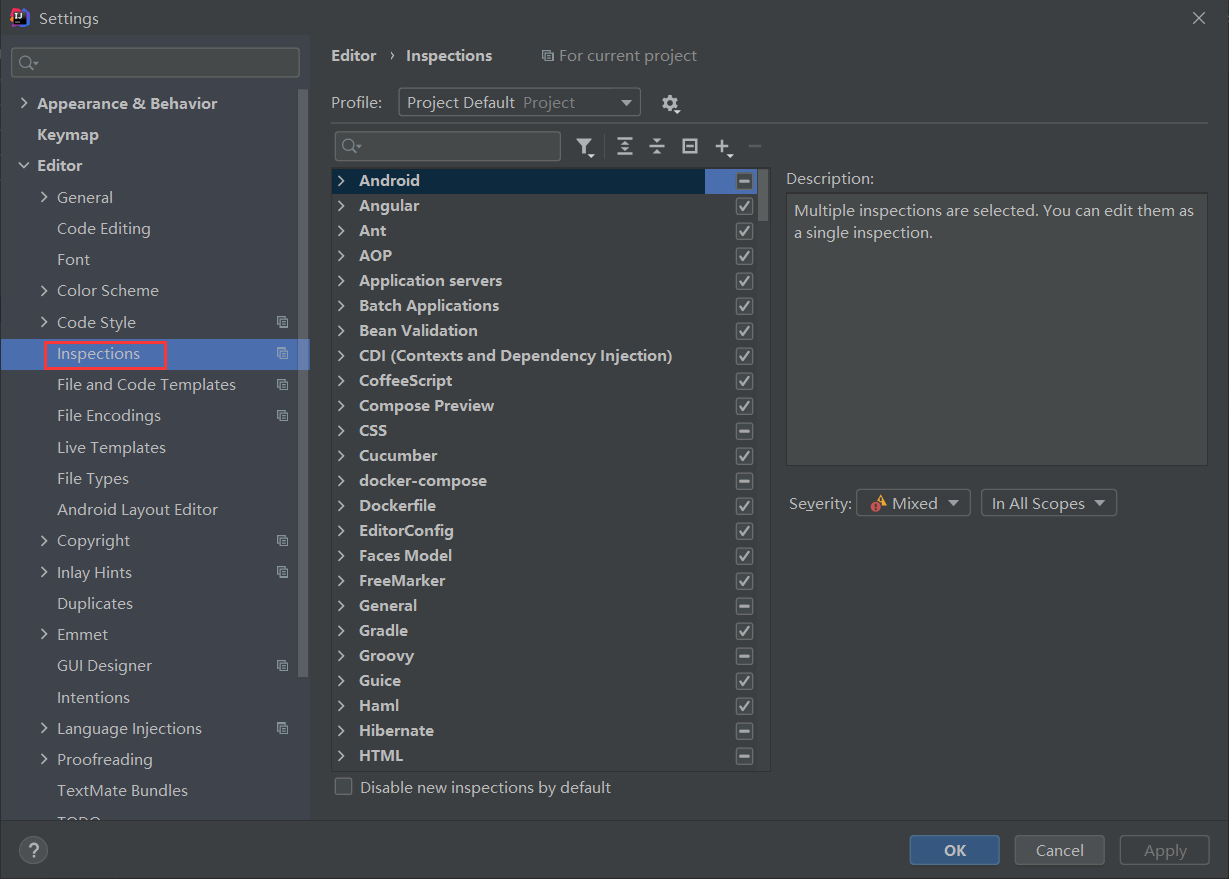
Task: Toggle the Android inspections checkbox
Action: click(x=744, y=181)
